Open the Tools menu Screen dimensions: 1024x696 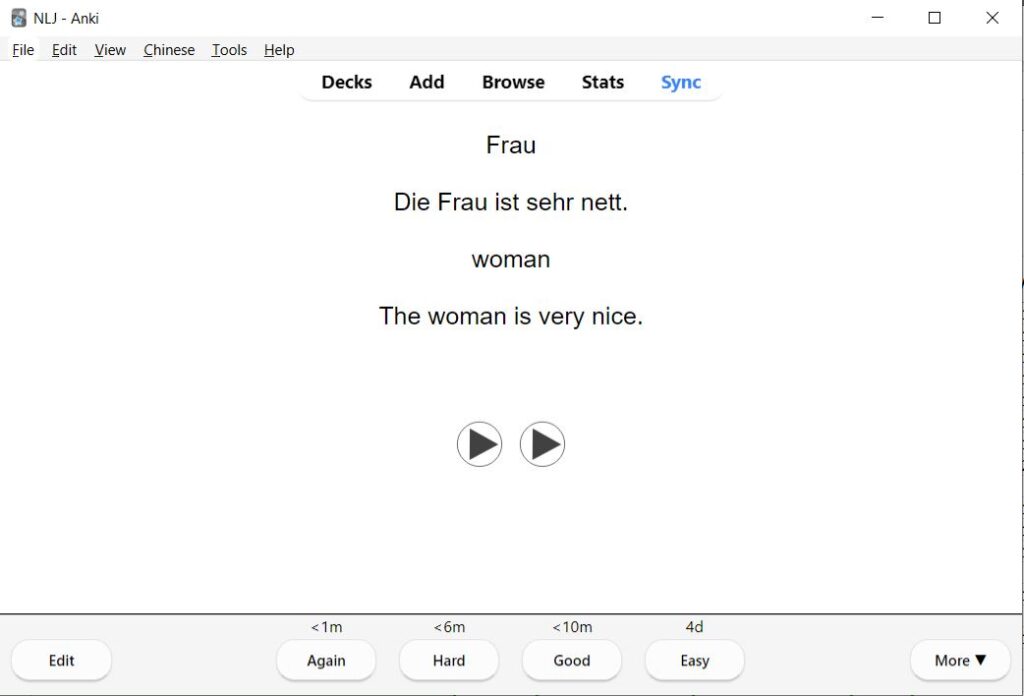228,50
